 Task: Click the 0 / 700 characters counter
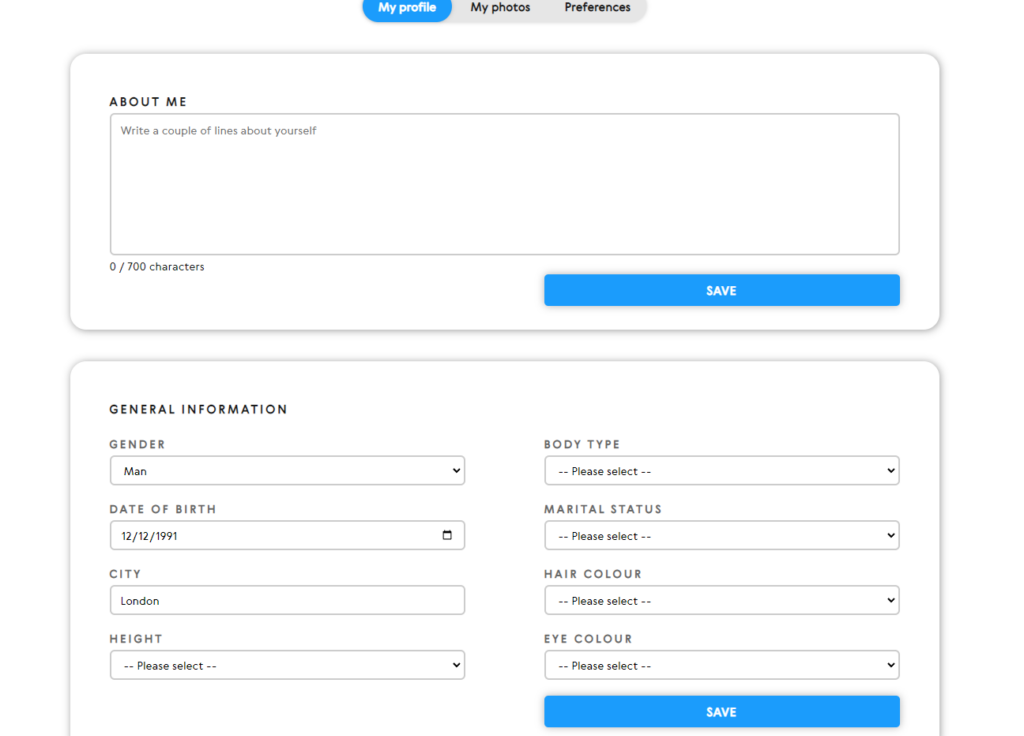(157, 267)
